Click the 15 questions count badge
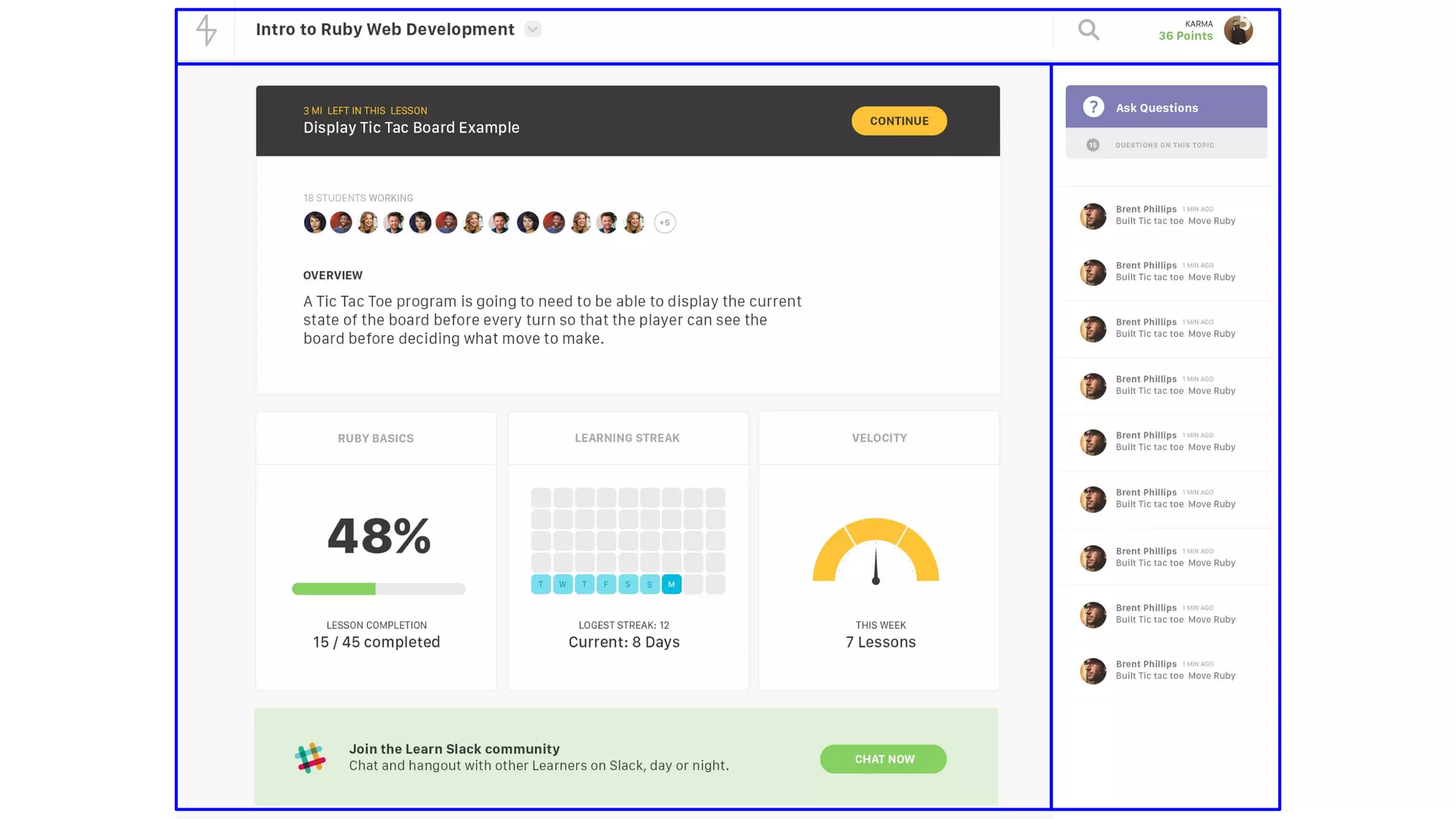Viewport: 1456px width, 819px height. 1093,145
